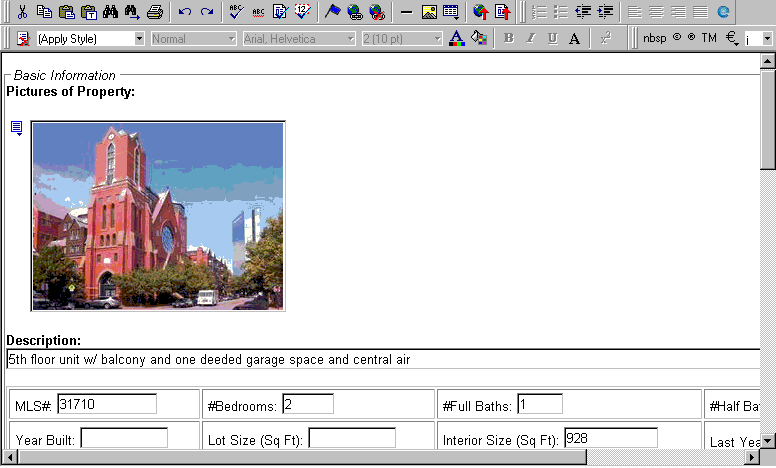Click the calendar 12 checkmark icon
The width and height of the screenshot is (776, 468).
click(x=302, y=11)
